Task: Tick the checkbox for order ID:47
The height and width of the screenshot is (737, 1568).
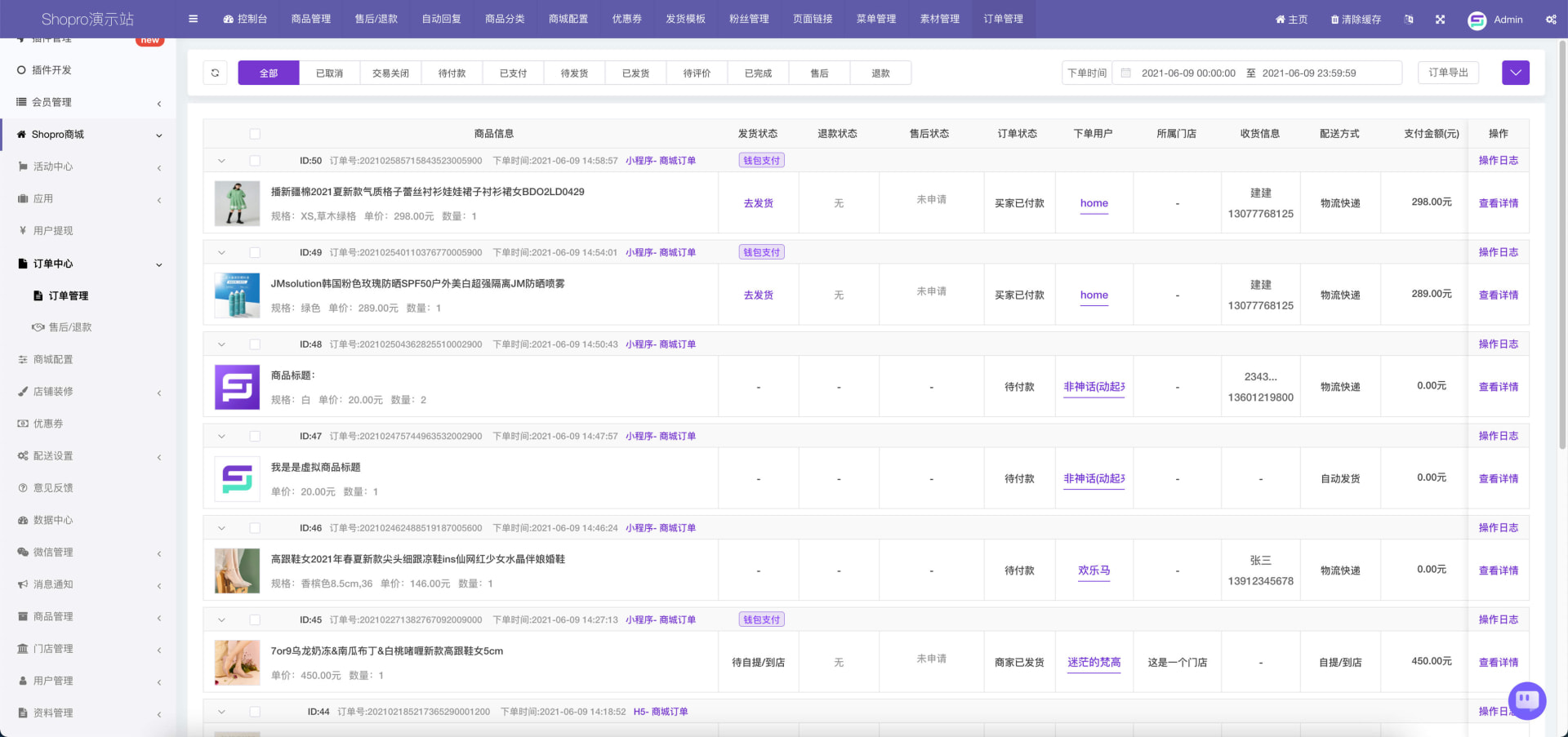Action: click(x=255, y=437)
